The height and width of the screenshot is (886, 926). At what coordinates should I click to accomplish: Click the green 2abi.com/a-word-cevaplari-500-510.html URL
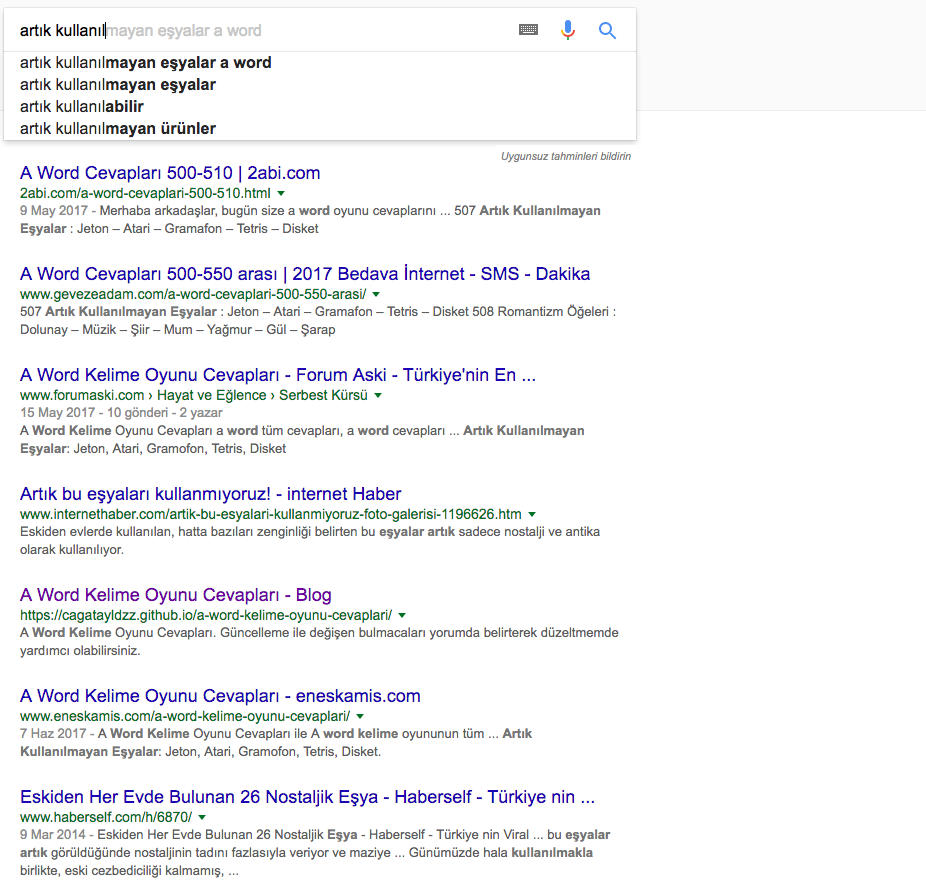pos(145,193)
